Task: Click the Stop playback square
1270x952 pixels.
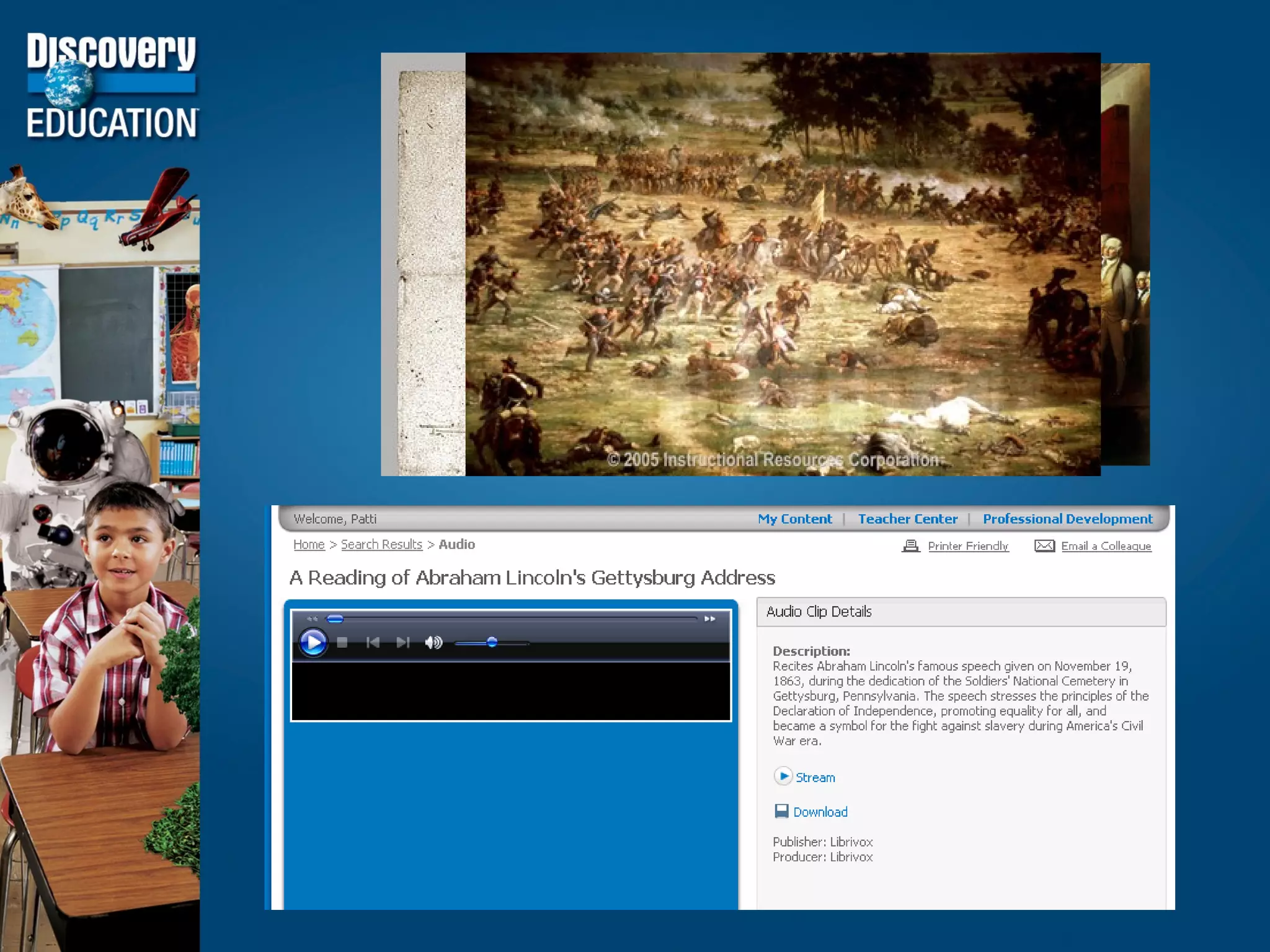Action: coord(342,643)
